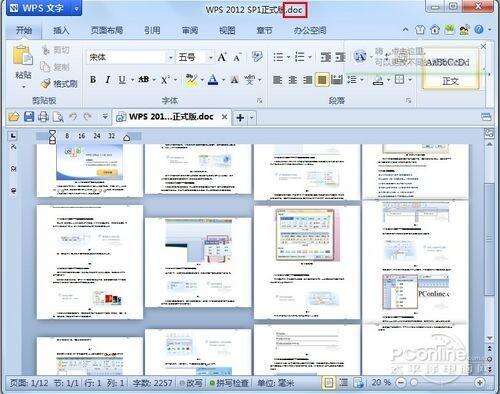500x394 pixels.
Task: Expand quick access toolbar dropdown
Action: point(105,117)
